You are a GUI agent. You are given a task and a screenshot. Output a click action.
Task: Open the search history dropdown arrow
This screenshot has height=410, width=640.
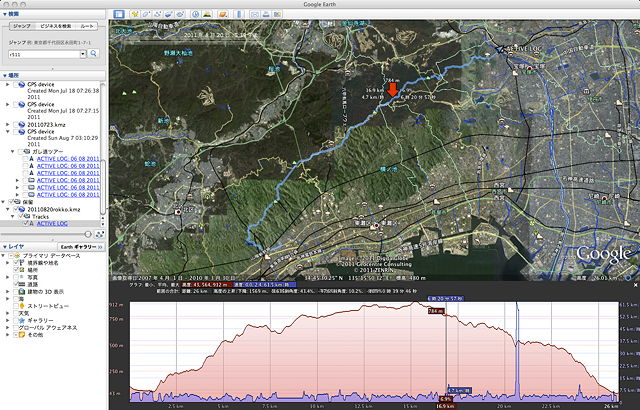(x=83, y=54)
